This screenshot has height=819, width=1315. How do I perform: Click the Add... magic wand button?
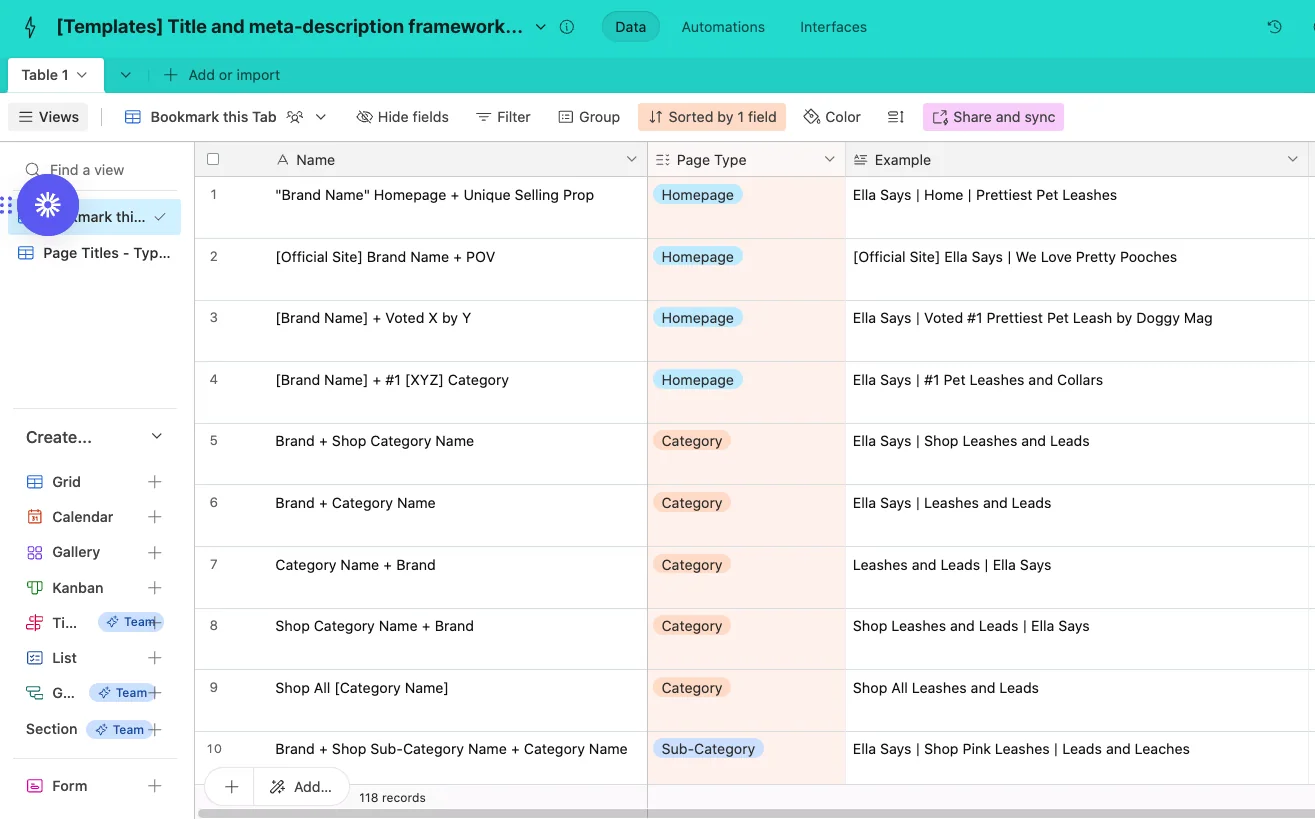click(301, 787)
